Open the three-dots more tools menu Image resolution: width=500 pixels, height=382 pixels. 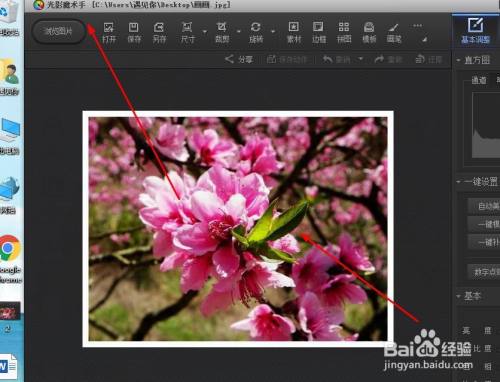click(x=417, y=25)
